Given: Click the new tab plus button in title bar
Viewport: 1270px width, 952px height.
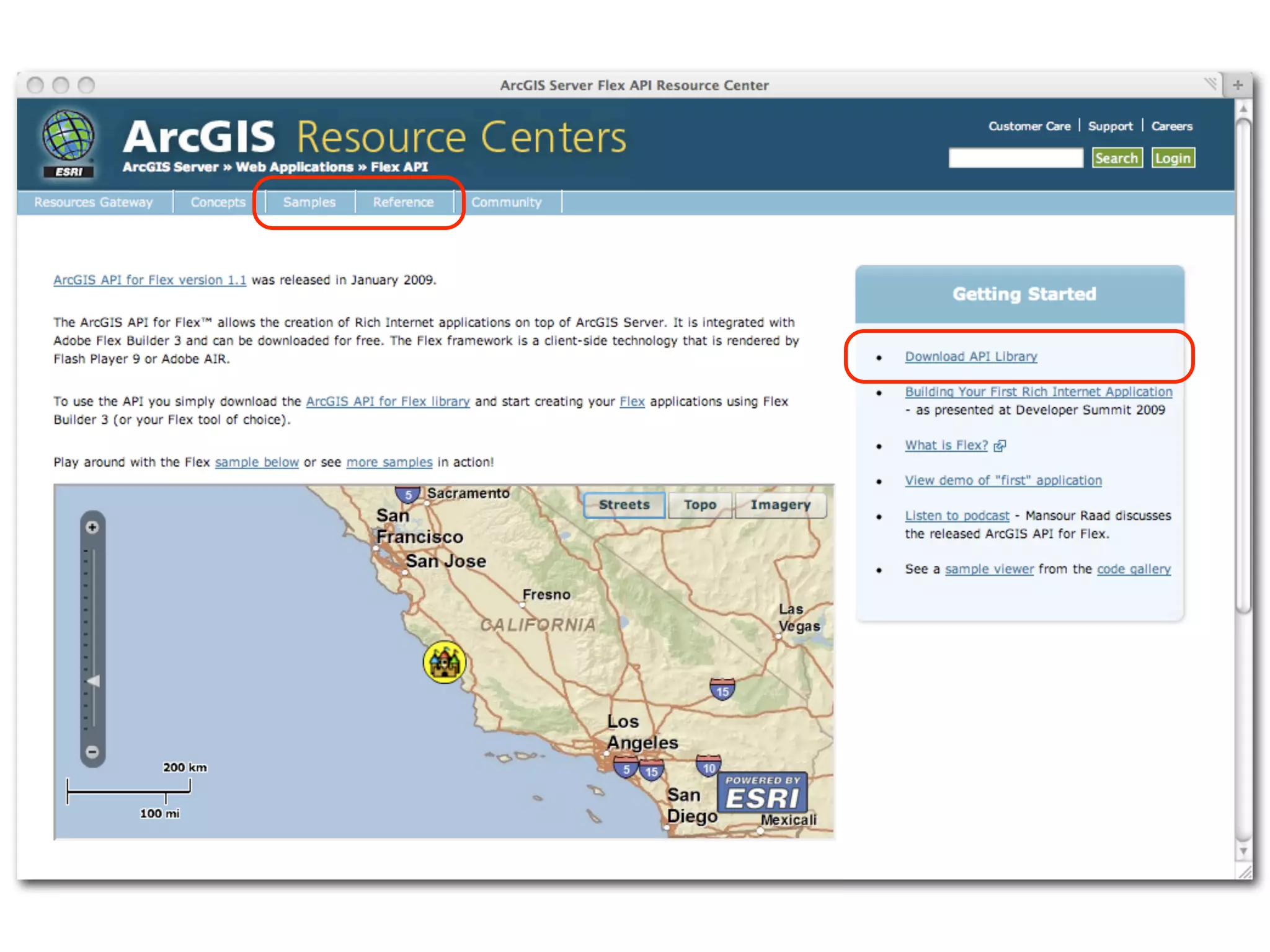Looking at the screenshot, I should (x=1237, y=85).
